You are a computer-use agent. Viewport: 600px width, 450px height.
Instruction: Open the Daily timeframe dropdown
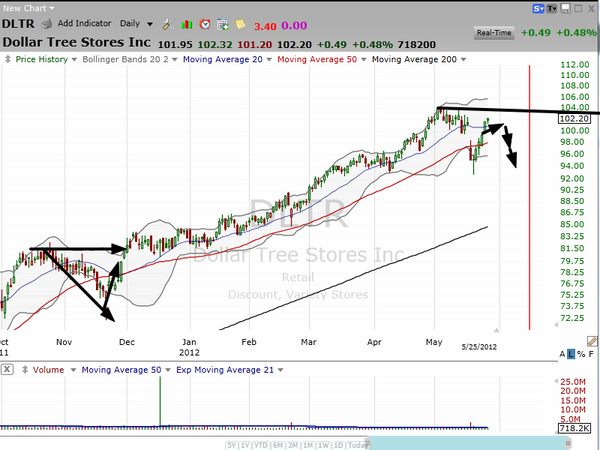(137, 24)
